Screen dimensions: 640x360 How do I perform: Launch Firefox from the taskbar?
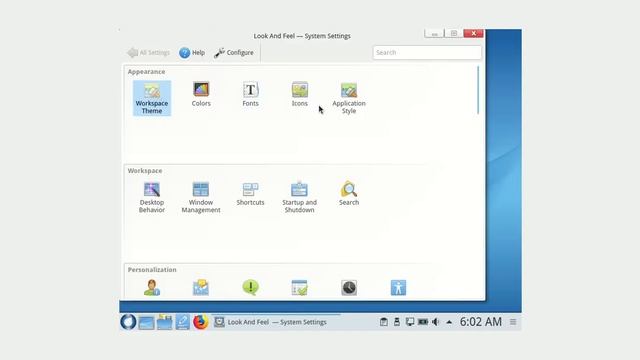(200, 322)
